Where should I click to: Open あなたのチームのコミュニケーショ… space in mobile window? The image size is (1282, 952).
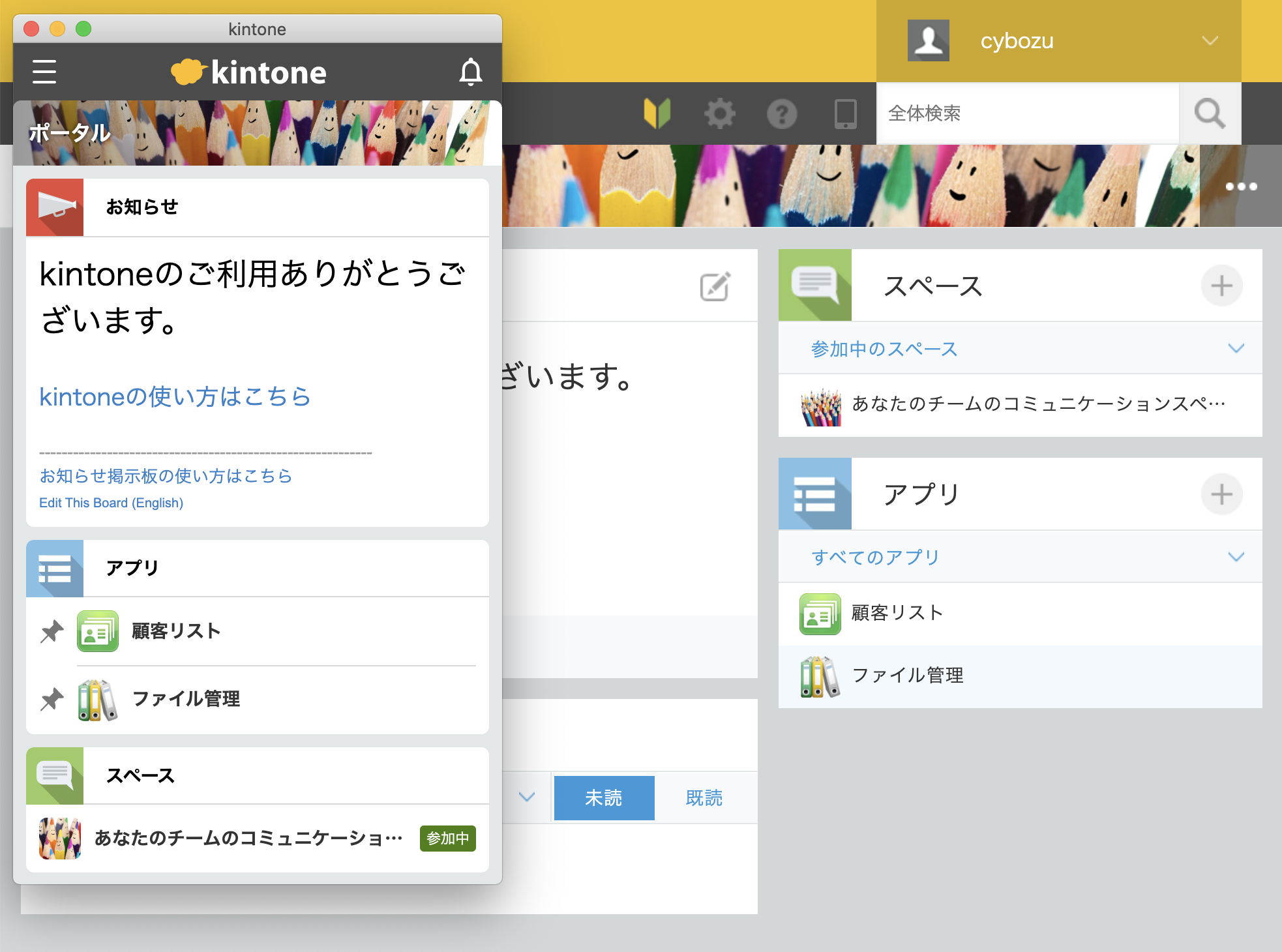[x=258, y=839]
